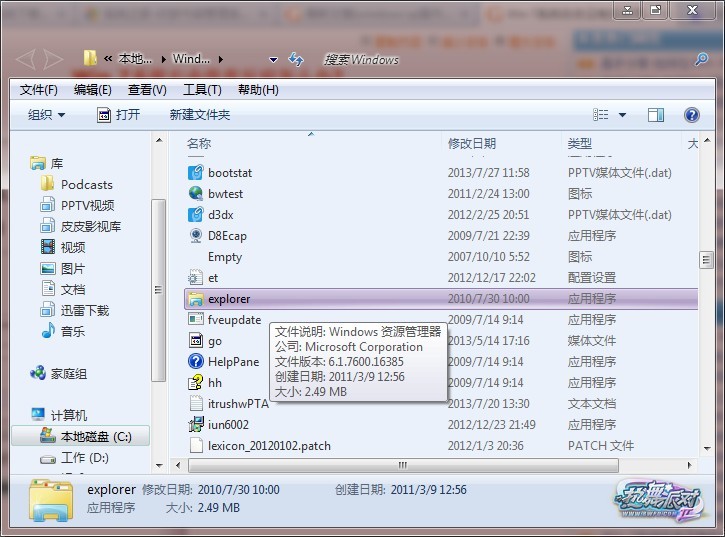Click the bwtest globe icon

coord(196,193)
